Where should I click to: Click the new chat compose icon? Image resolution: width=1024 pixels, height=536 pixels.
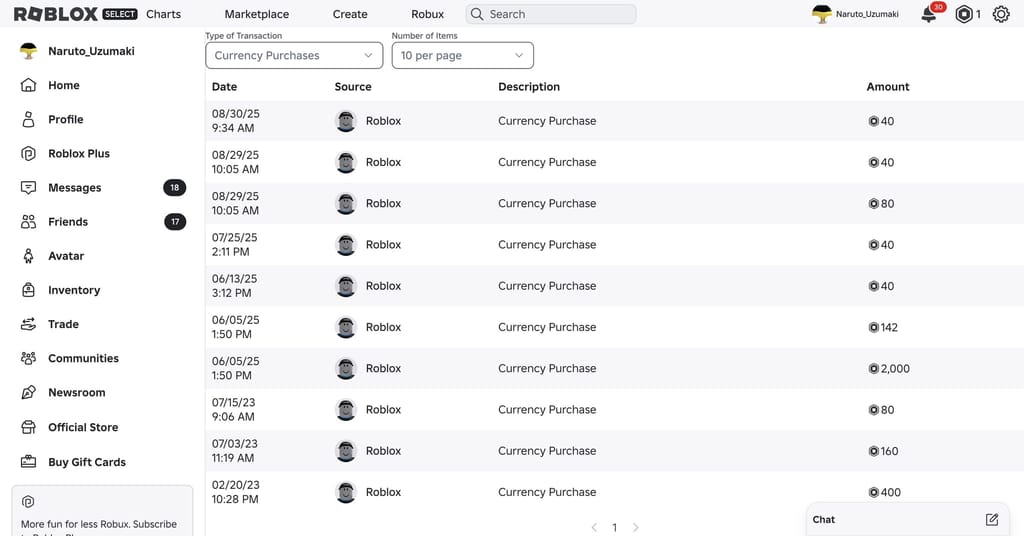click(x=991, y=520)
